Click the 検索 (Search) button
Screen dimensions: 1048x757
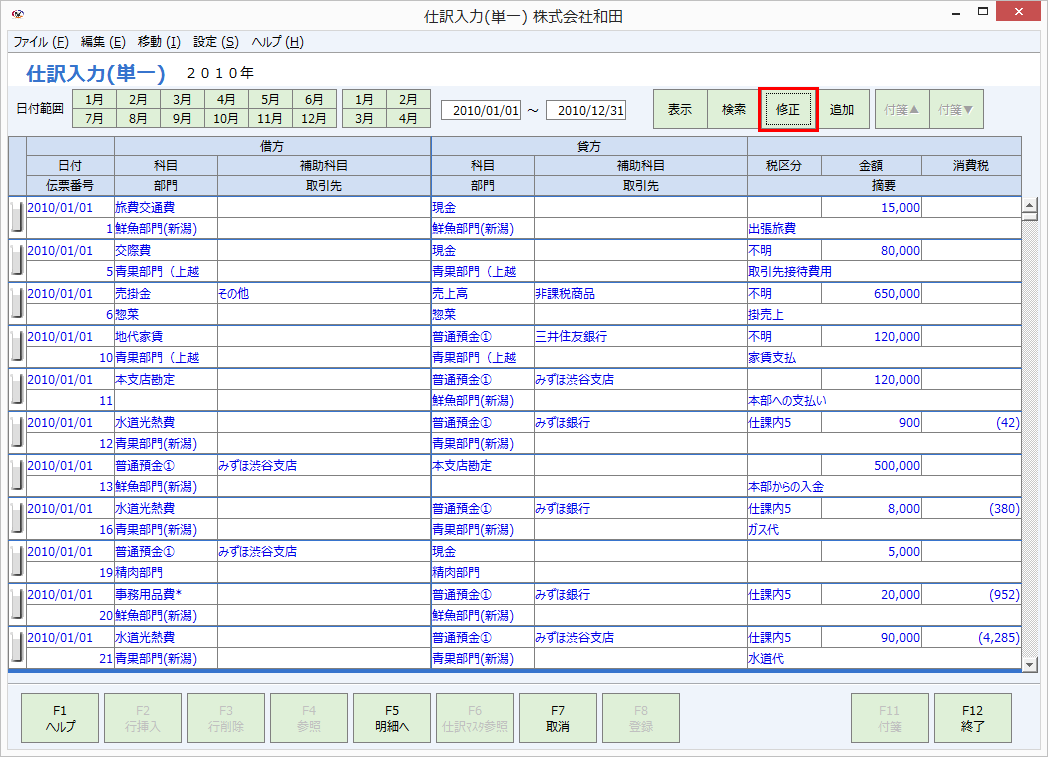(735, 110)
